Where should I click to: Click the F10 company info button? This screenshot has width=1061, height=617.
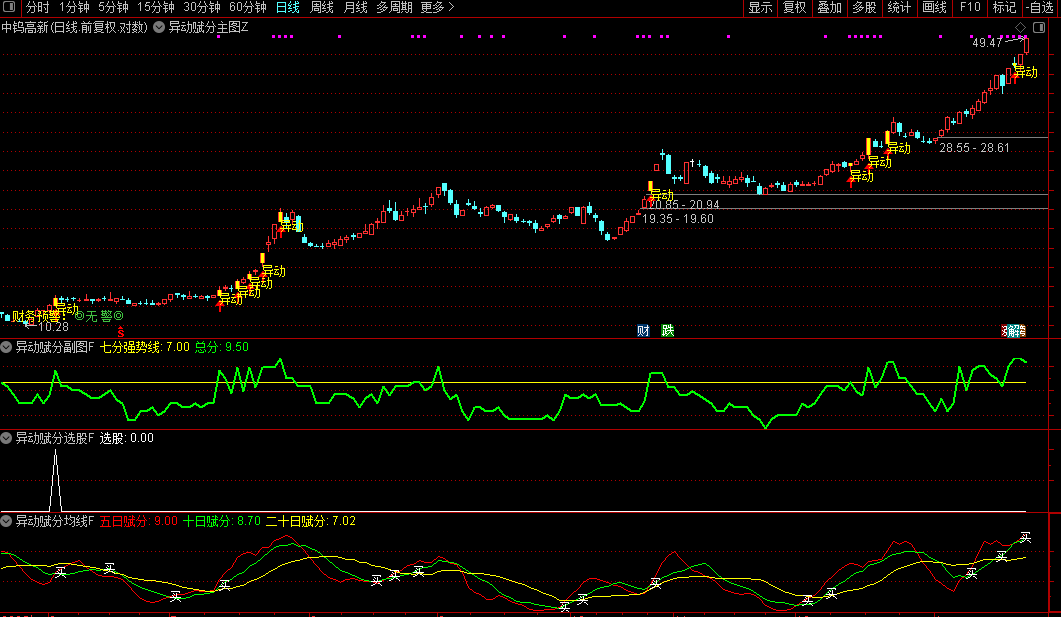969,8
